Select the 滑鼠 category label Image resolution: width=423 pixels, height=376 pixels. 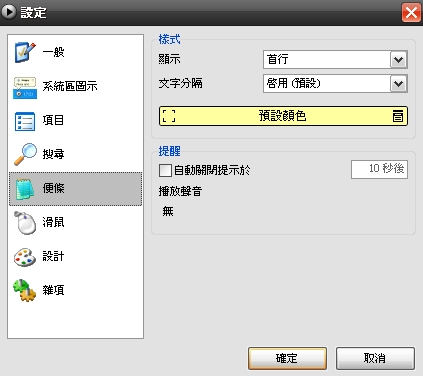[x=53, y=222]
